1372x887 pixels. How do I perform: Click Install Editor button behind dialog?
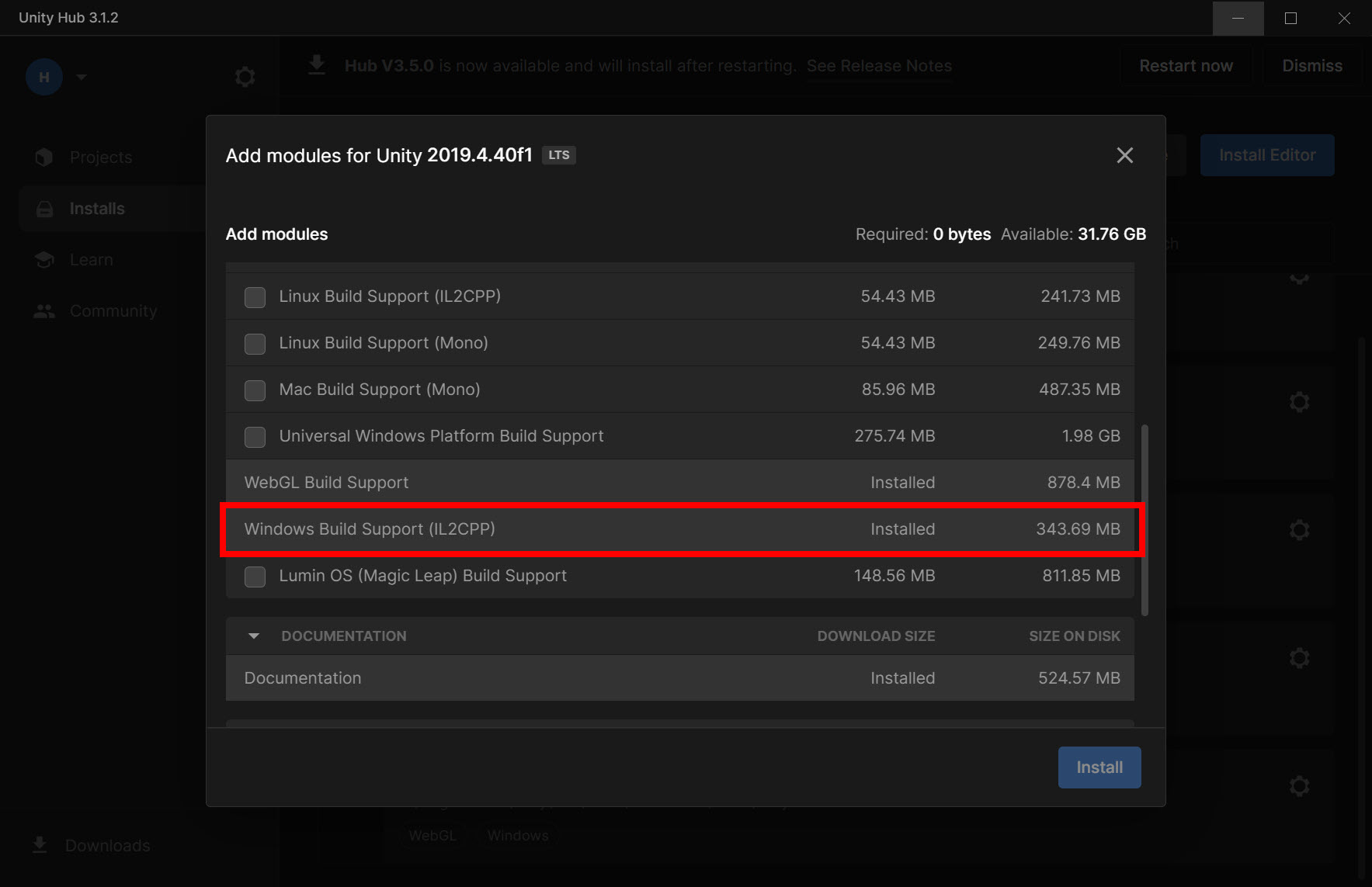[1267, 155]
